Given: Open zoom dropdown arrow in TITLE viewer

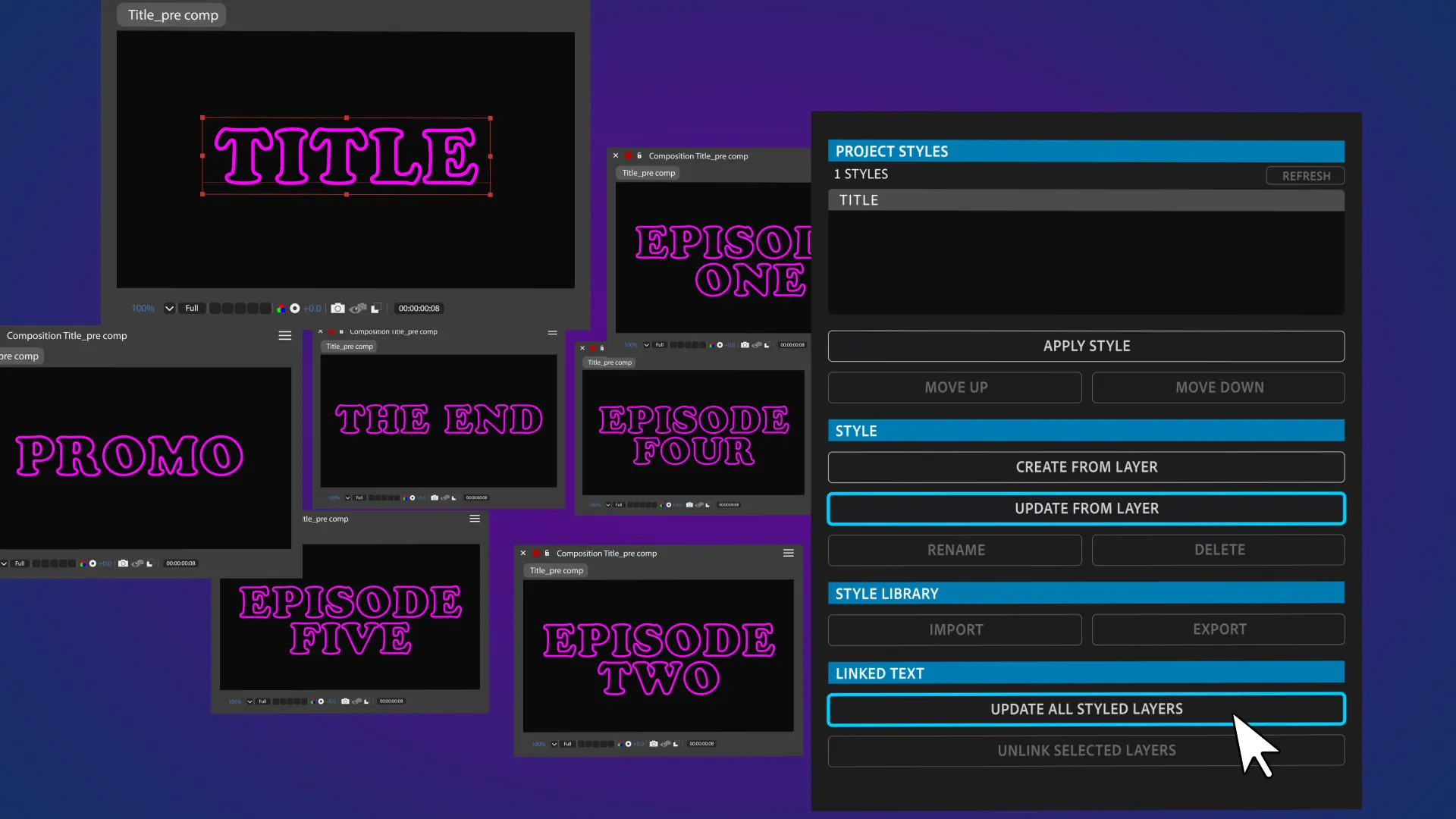Looking at the screenshot, I should 170,309.
